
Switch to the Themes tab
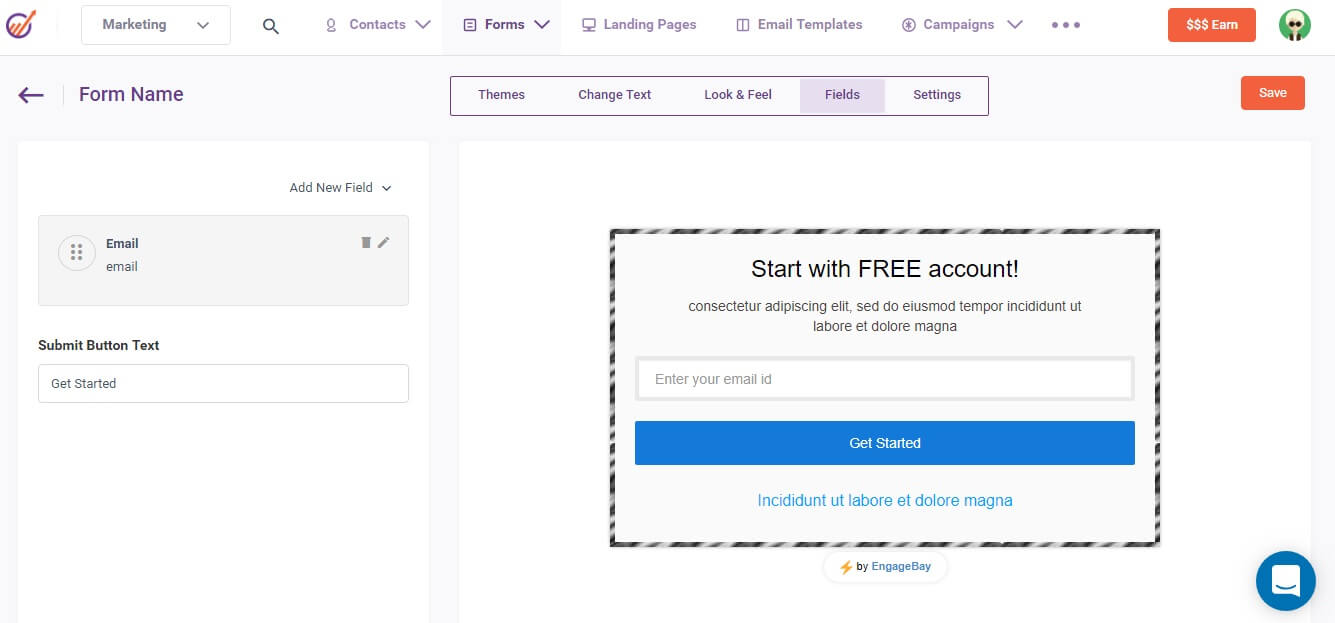502,94
